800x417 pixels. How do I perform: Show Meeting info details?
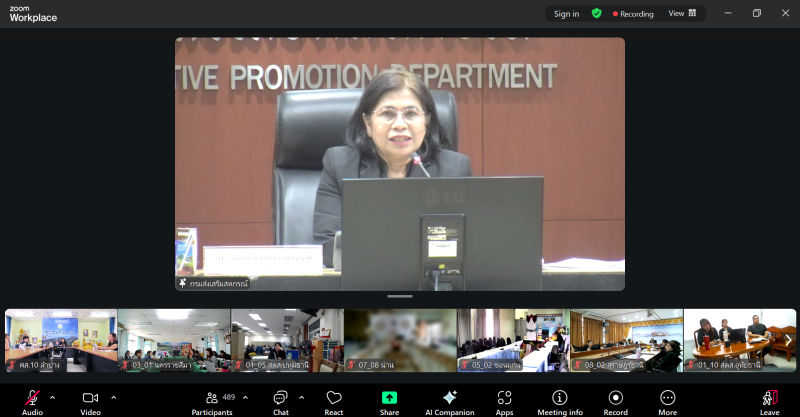click(x=560, y=398)
